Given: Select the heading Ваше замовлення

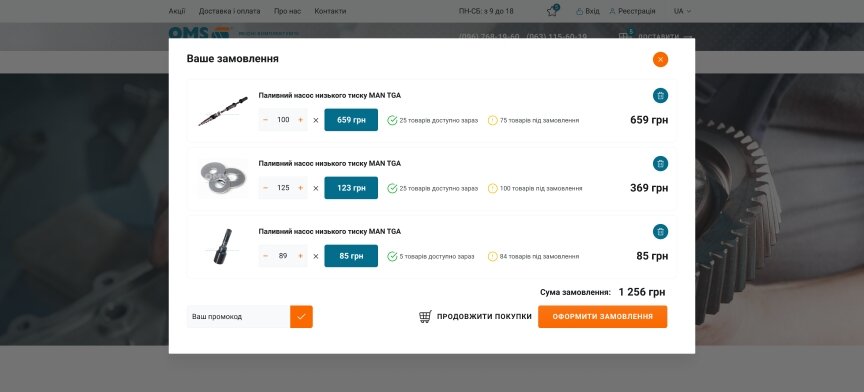Looking at the screenshot, I should pyautogui.click(x=233, y=58).
